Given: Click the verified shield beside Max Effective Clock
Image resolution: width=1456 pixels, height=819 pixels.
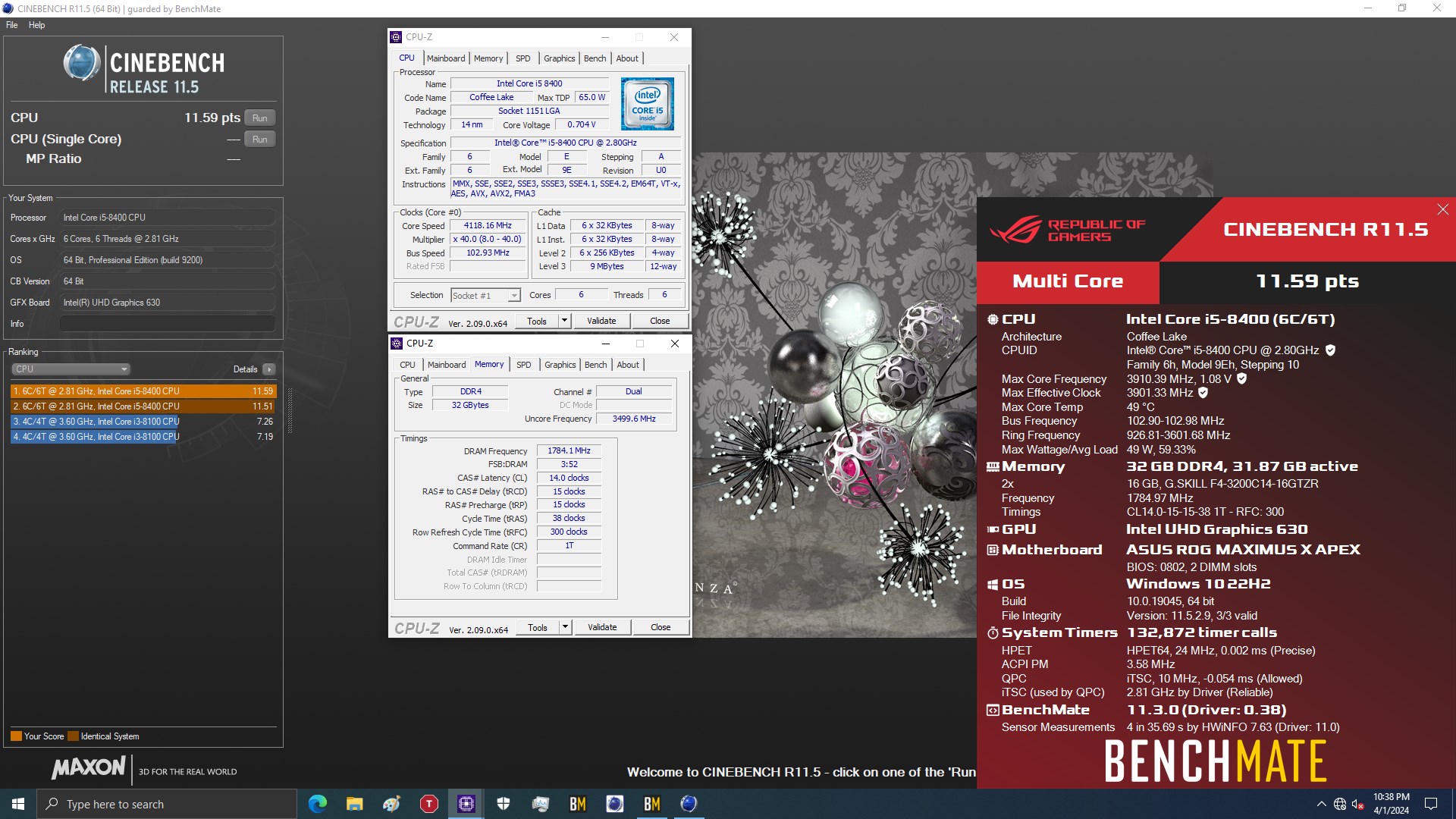Looking at the screenshot, I should click(x=1203, y=393).
